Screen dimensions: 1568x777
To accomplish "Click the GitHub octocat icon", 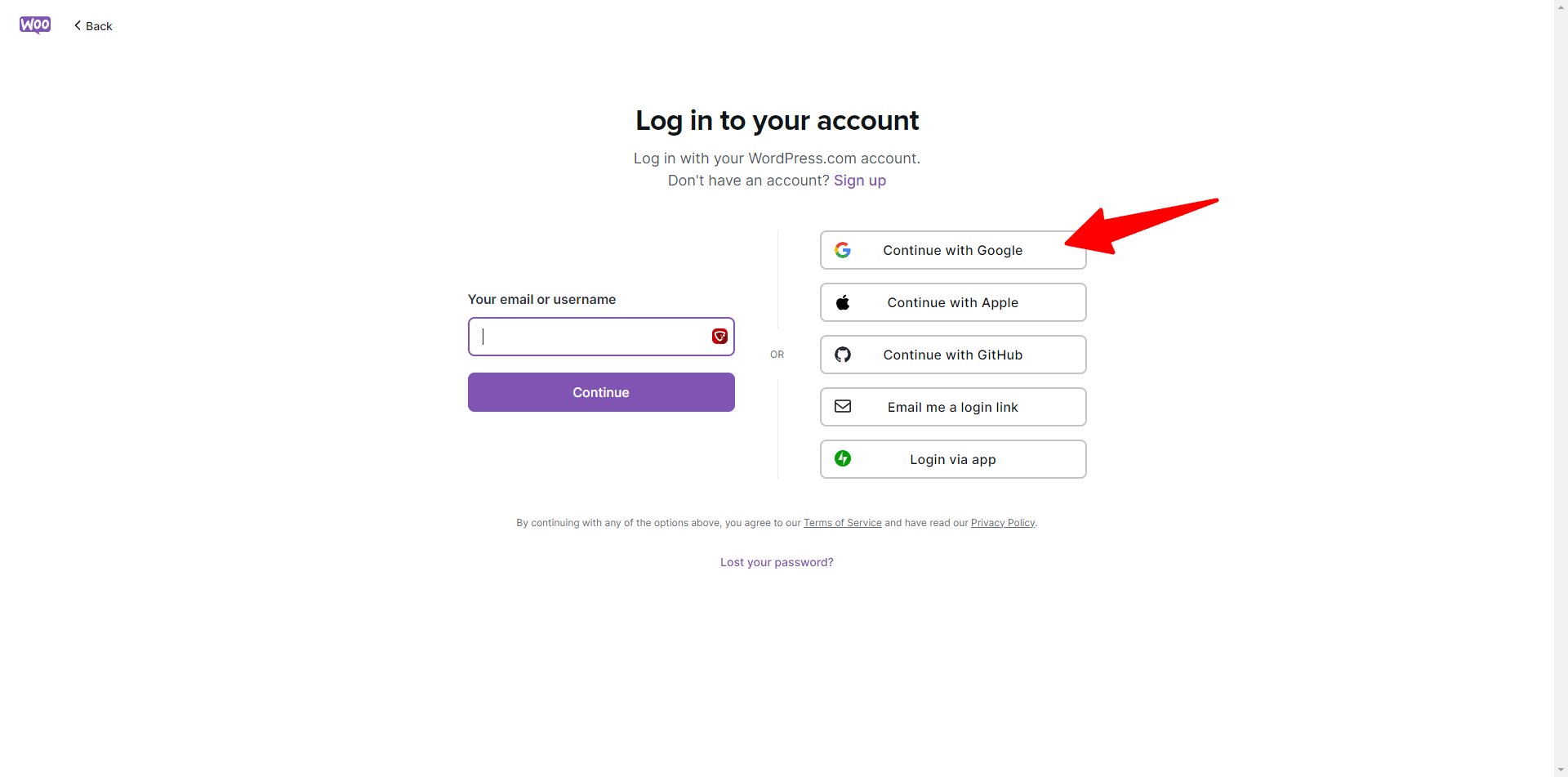I will click(843, 355).
